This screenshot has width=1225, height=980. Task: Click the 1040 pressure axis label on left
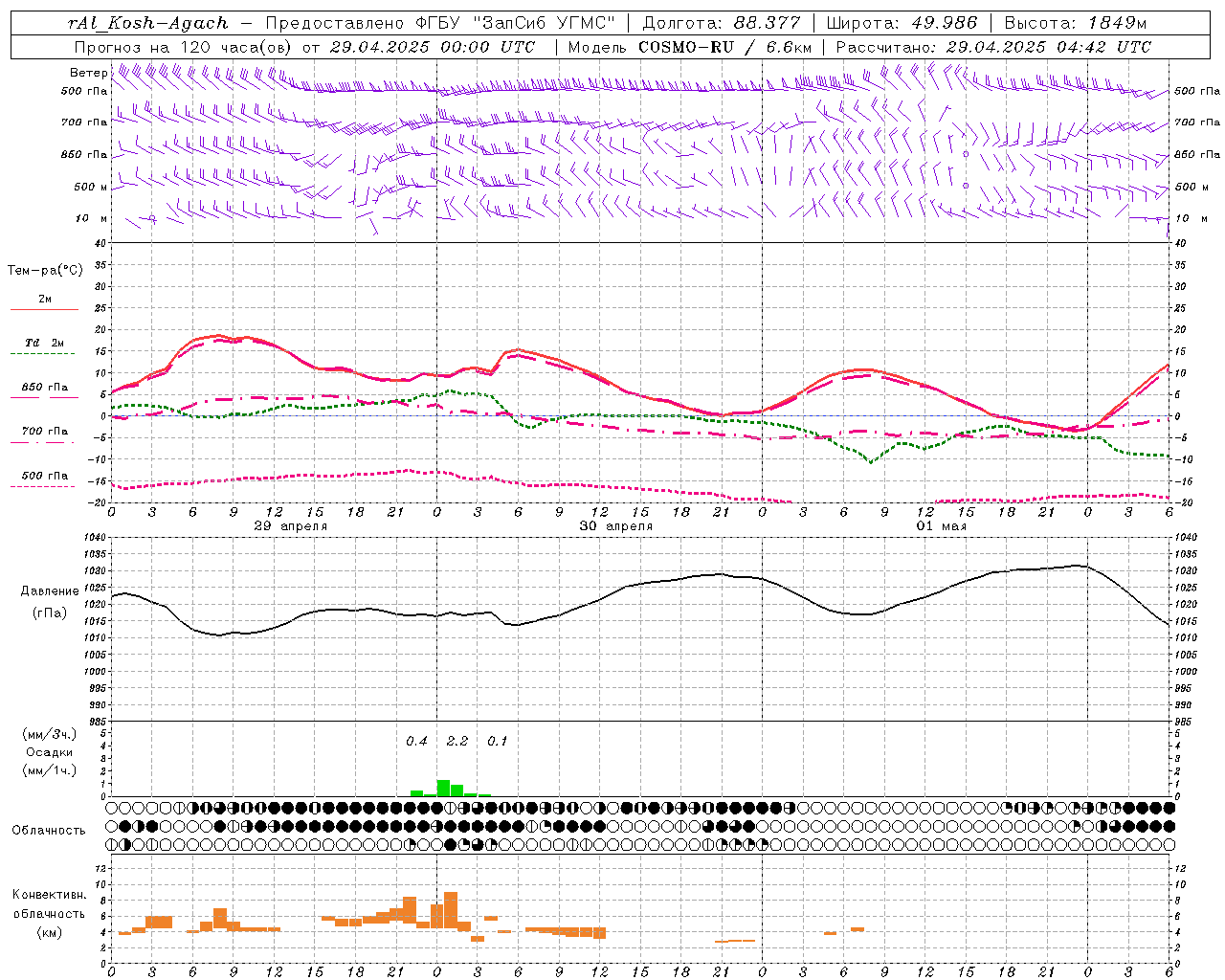96,537
